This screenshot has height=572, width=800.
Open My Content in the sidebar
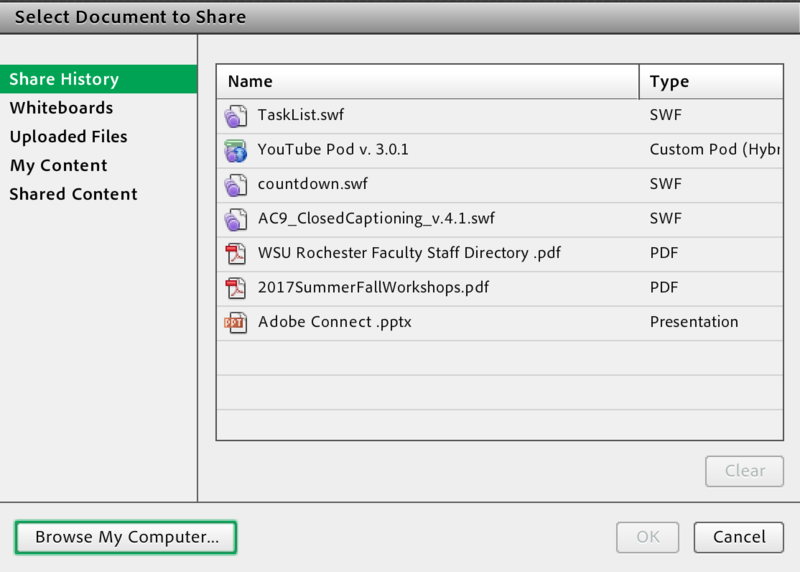tap(58, 166)
